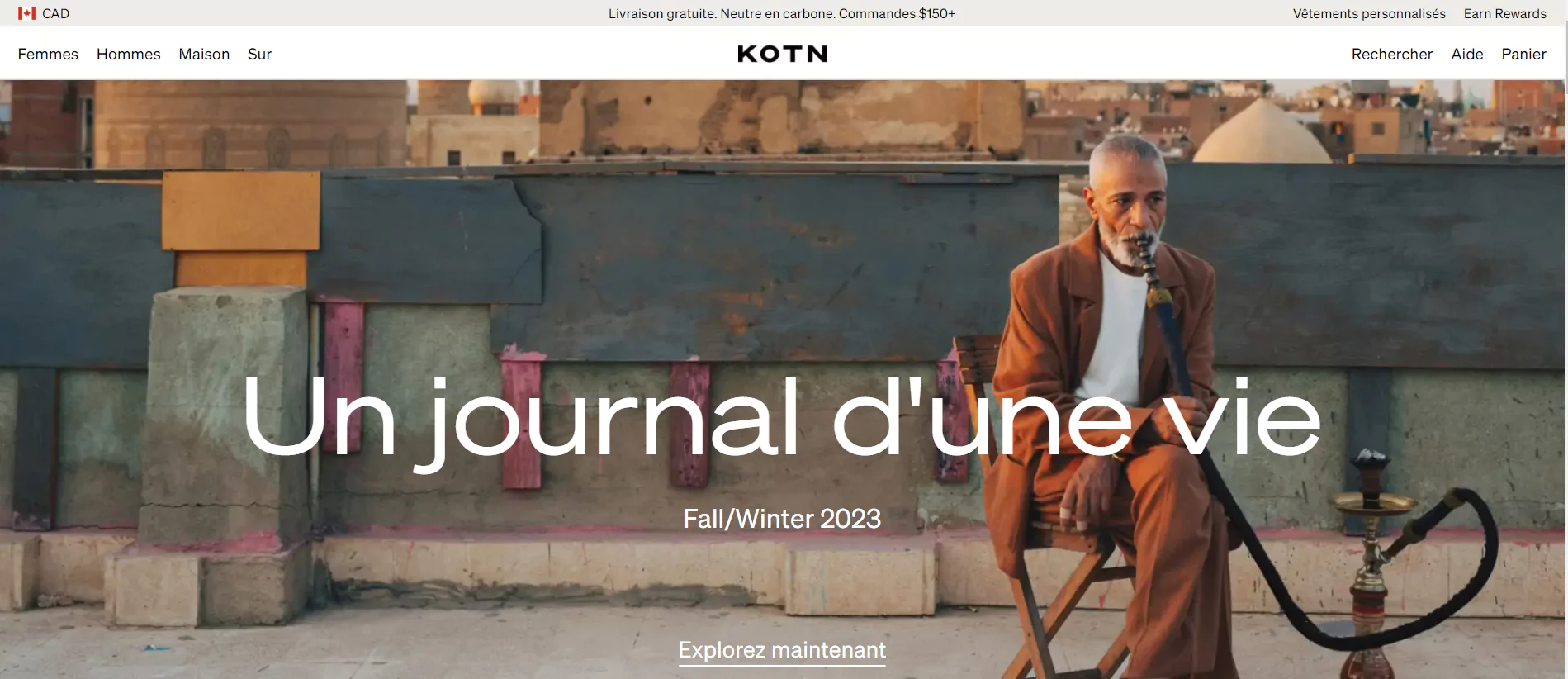Open the Sur menu item

point(259,54)
